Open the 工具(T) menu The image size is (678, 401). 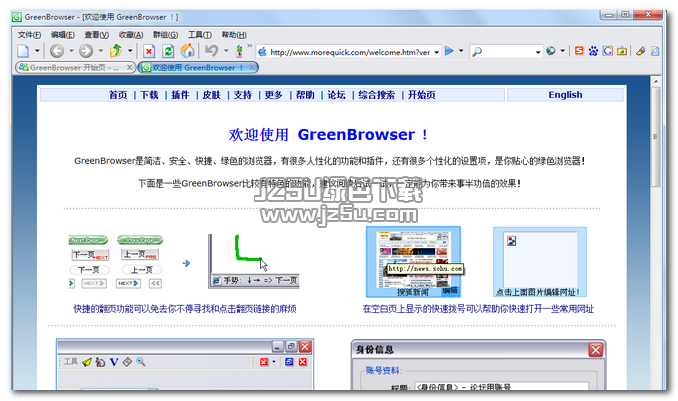pyautogui.click(x=199, y=35)
